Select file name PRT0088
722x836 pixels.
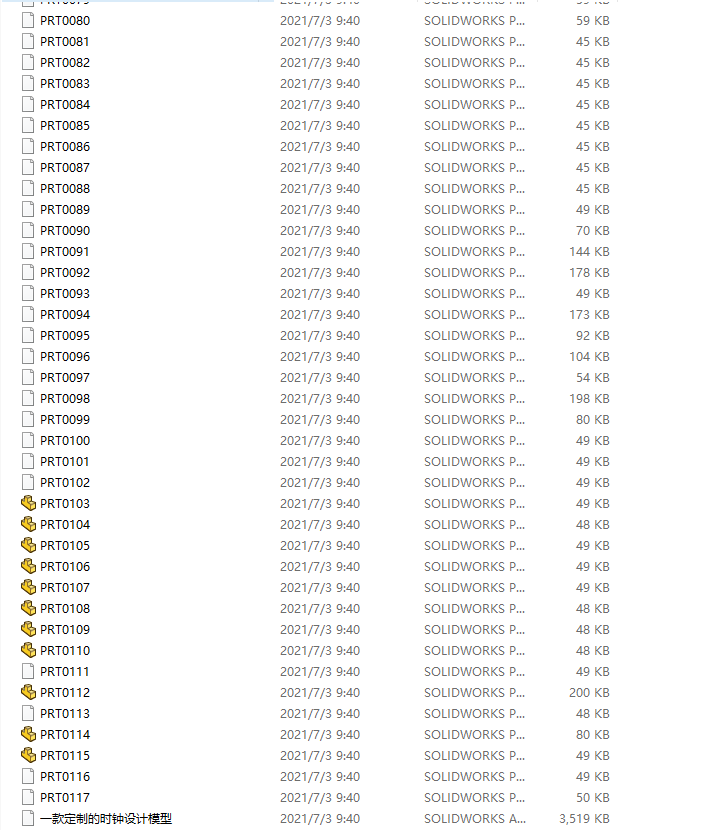65,189
